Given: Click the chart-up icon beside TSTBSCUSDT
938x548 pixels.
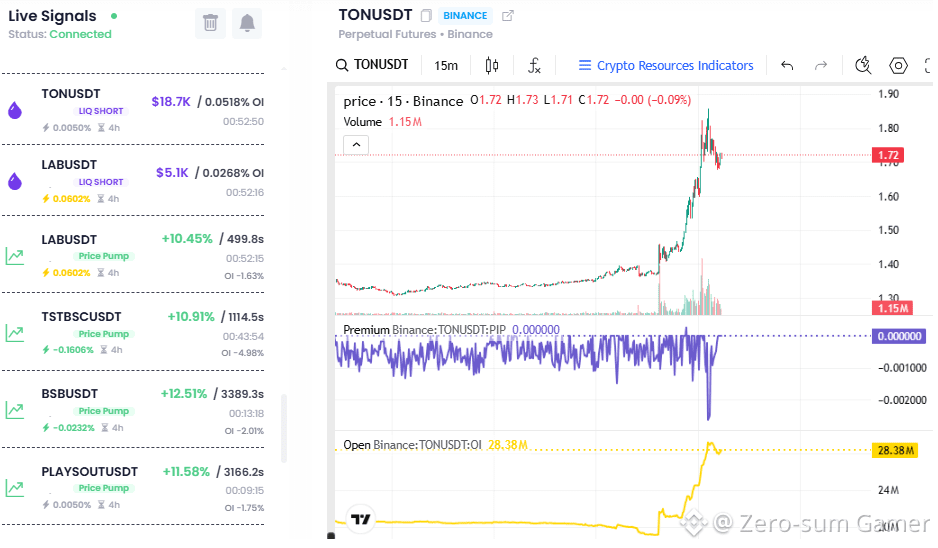Looking at the screenshot, I should (x=14, y=333).
